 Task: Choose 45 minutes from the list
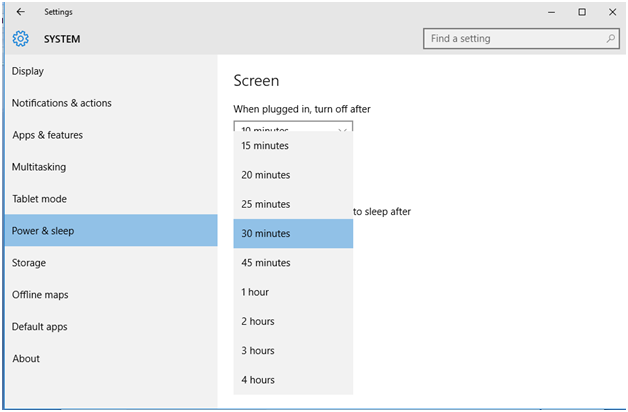click(x=292, y=263)
